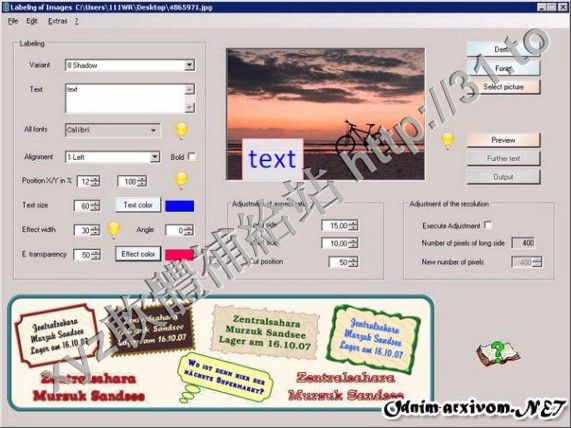
Task: Click the Angle stepper showing 0
Action: pyautogui.click(x=179, y=230)
